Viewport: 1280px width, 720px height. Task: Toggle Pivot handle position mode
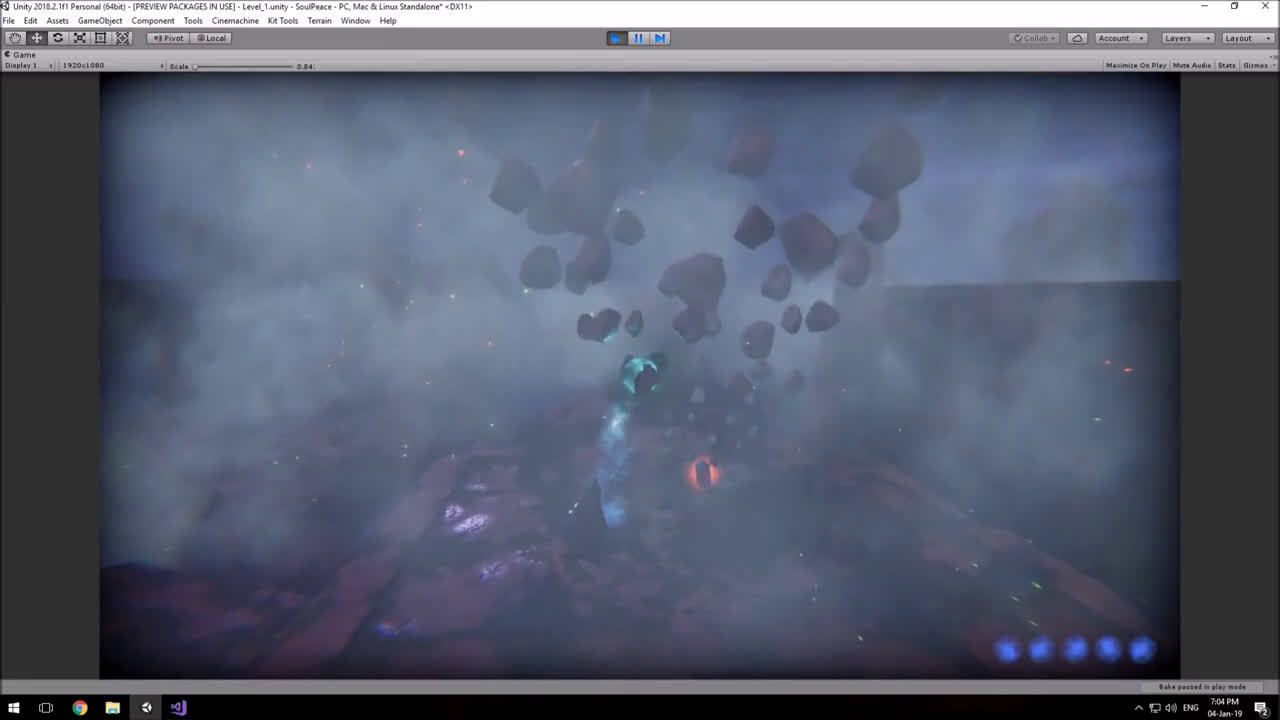tap(166, 37)
